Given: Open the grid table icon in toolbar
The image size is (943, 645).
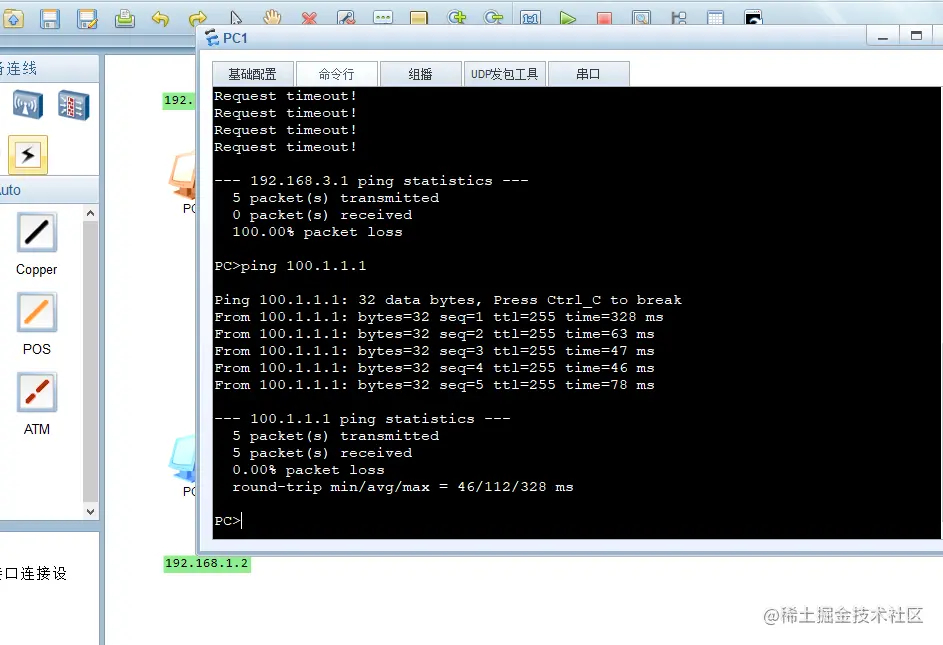Looking at the screenshot, I should click(716, 18).
